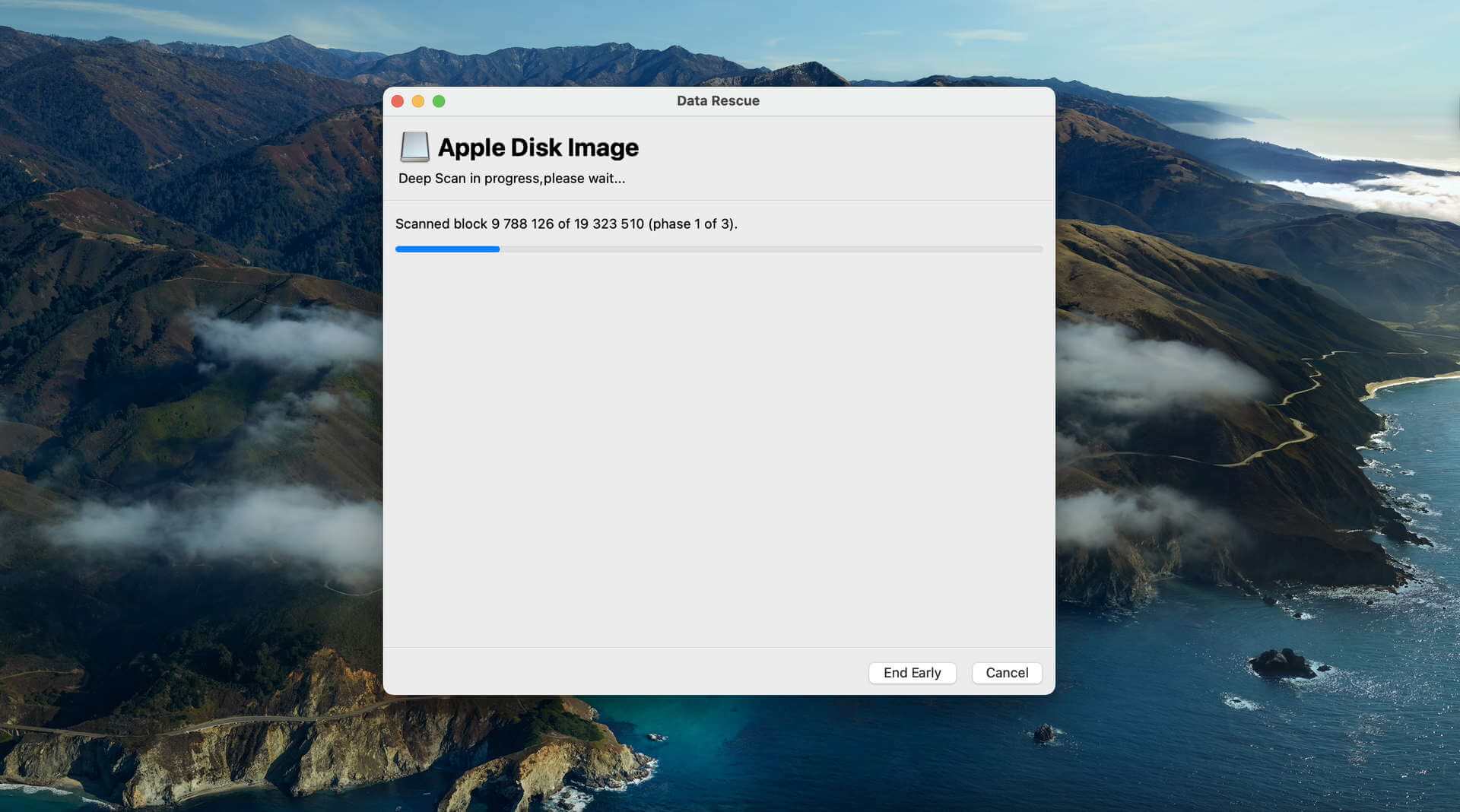This screenshot has height=812, width=1460.
Task: Minimize the Data Rescue window
Action: pyautogui.click(x=418, y=101)
